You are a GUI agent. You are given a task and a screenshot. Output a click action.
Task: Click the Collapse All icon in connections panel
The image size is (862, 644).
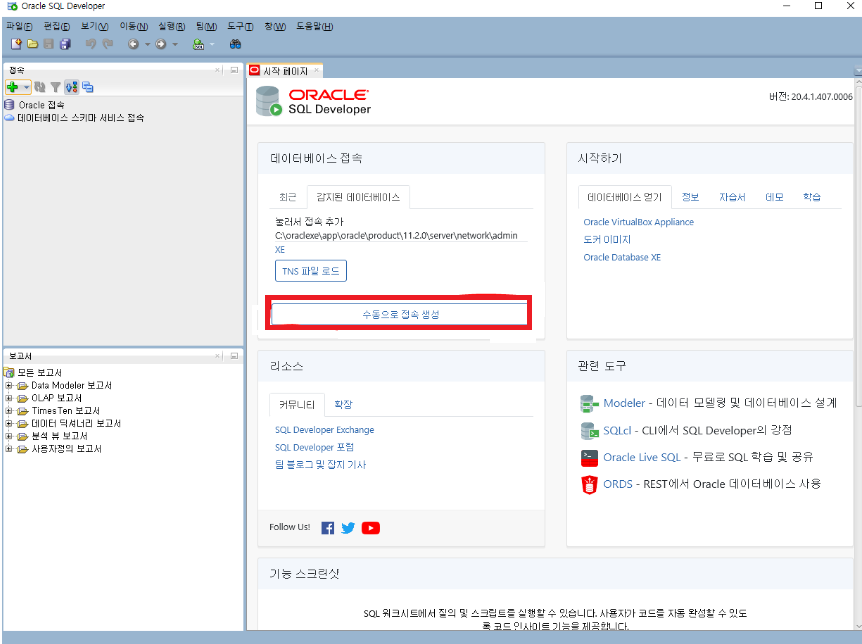(87, 87)
